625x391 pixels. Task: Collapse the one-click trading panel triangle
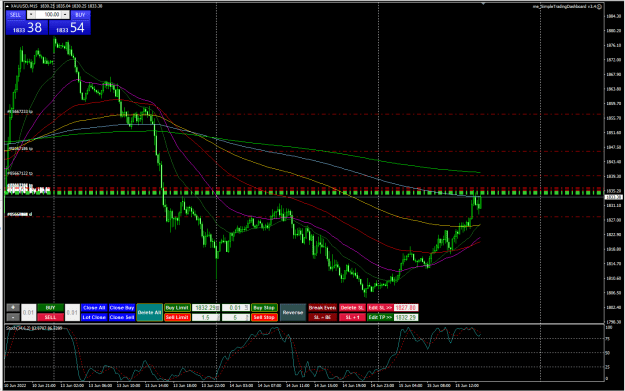tap(8, 6)
